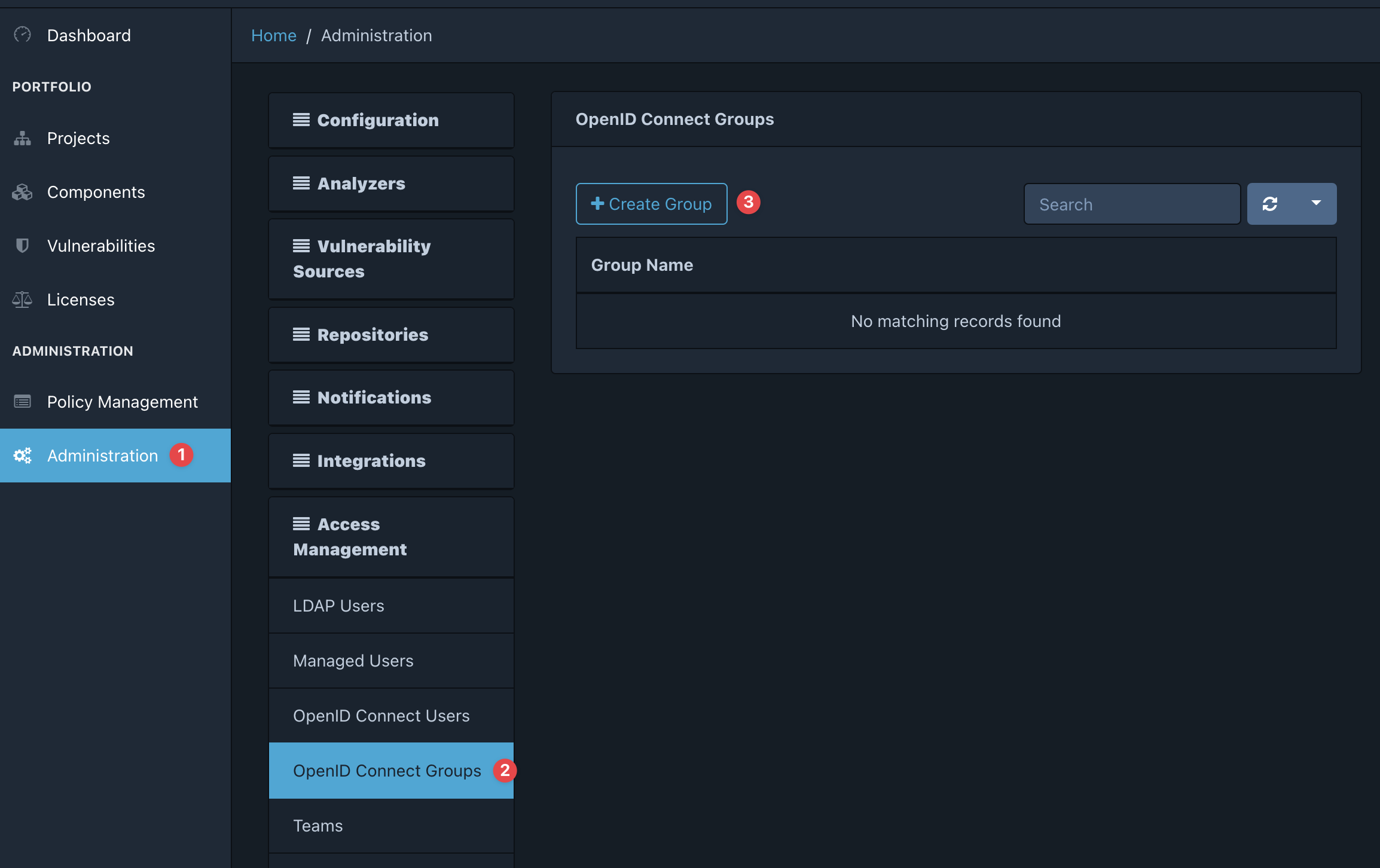Open the Teams menu item
Screen dimensions: 1380x868
(317, 826)
